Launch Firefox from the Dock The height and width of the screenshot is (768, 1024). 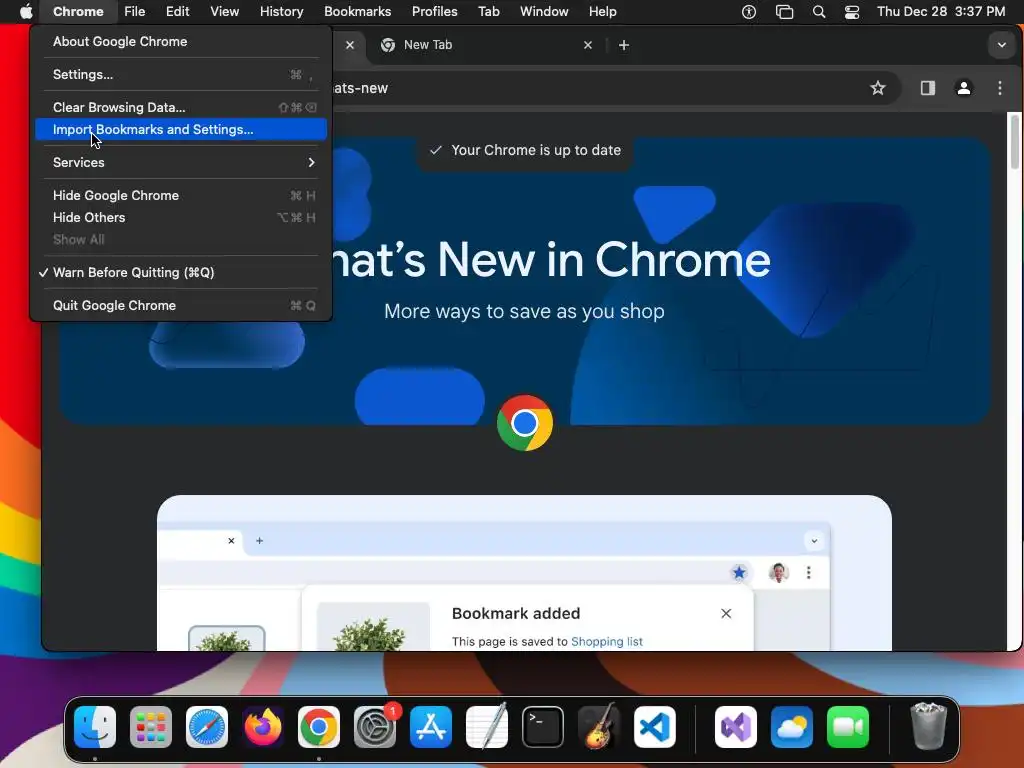point(263,727)
